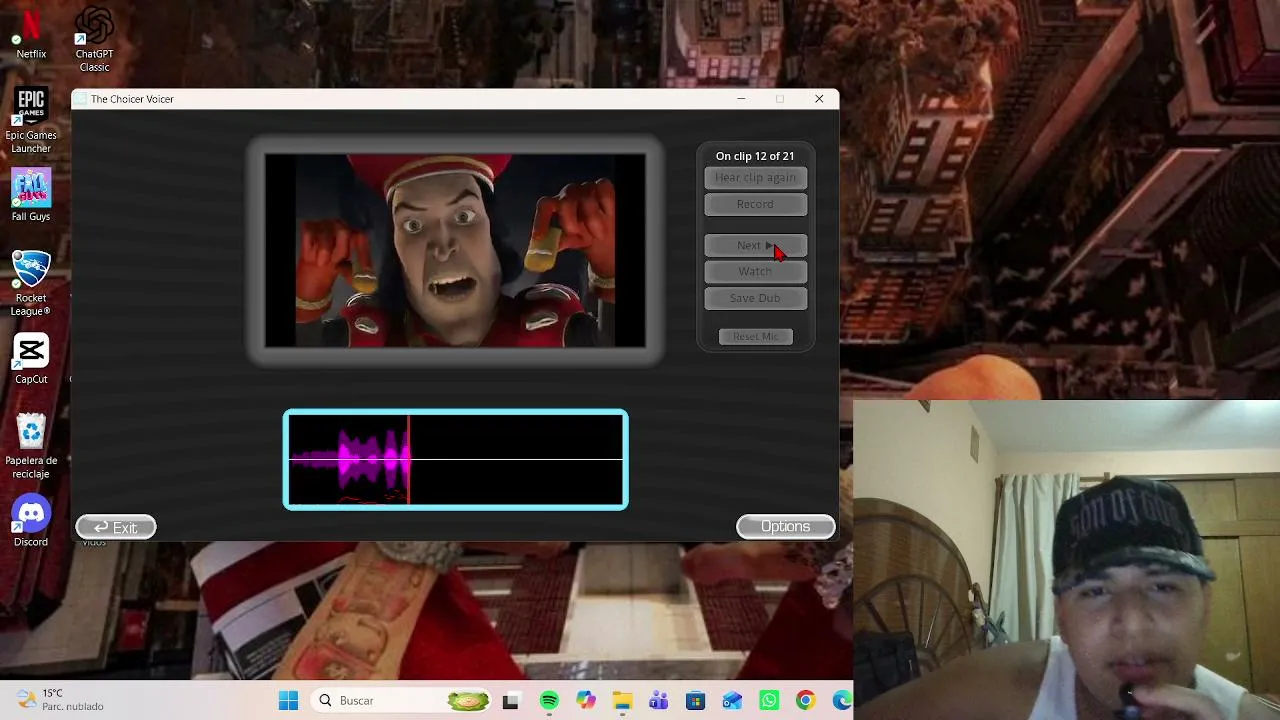Open the Options menu button
Viewport: 1280px width, 720px height.
pos(785,527)
